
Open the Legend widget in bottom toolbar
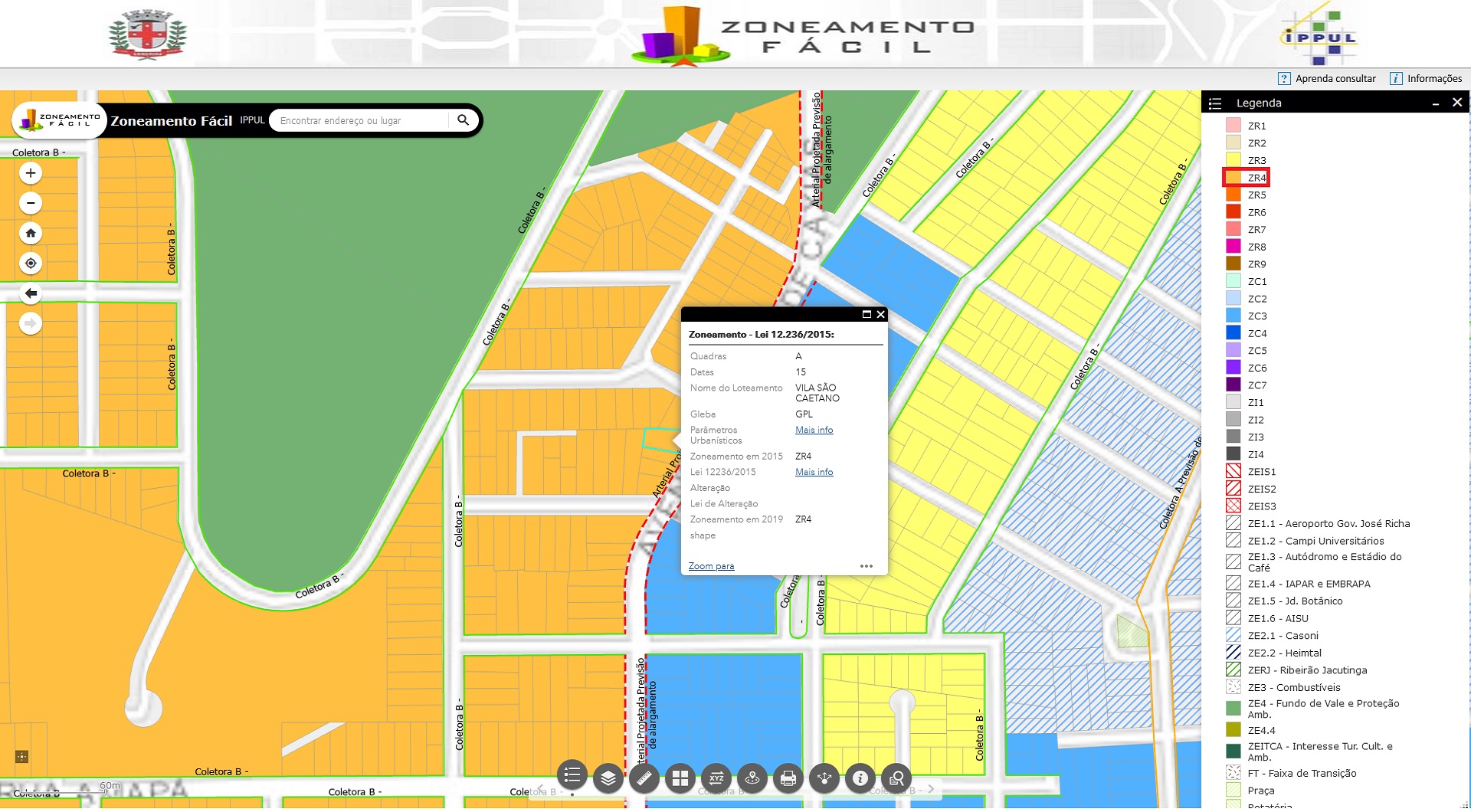(572, 776)
